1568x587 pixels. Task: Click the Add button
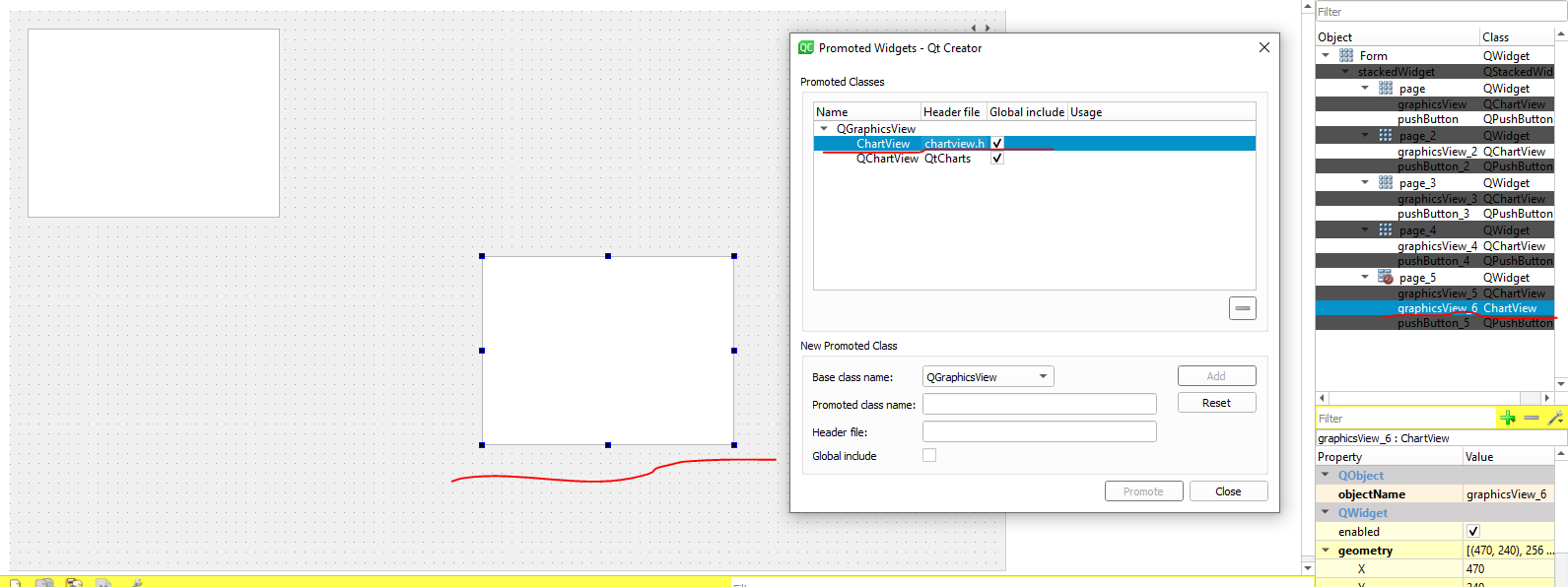coord(1216,375)
